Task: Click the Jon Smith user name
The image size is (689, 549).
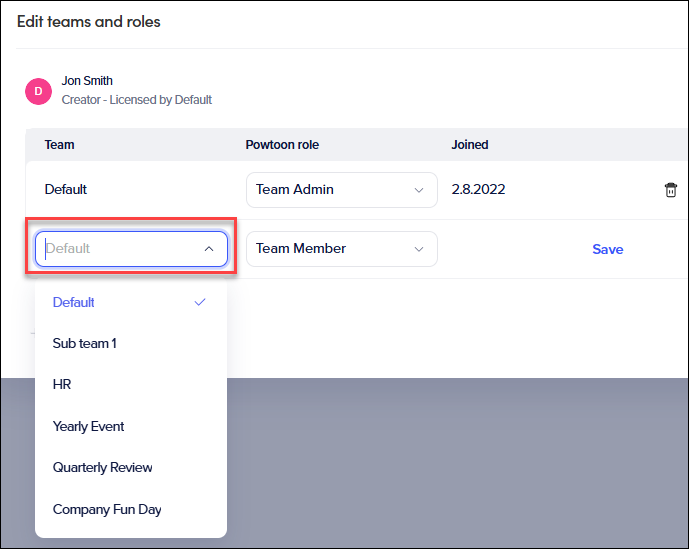Action: click(x=87, y=81)
